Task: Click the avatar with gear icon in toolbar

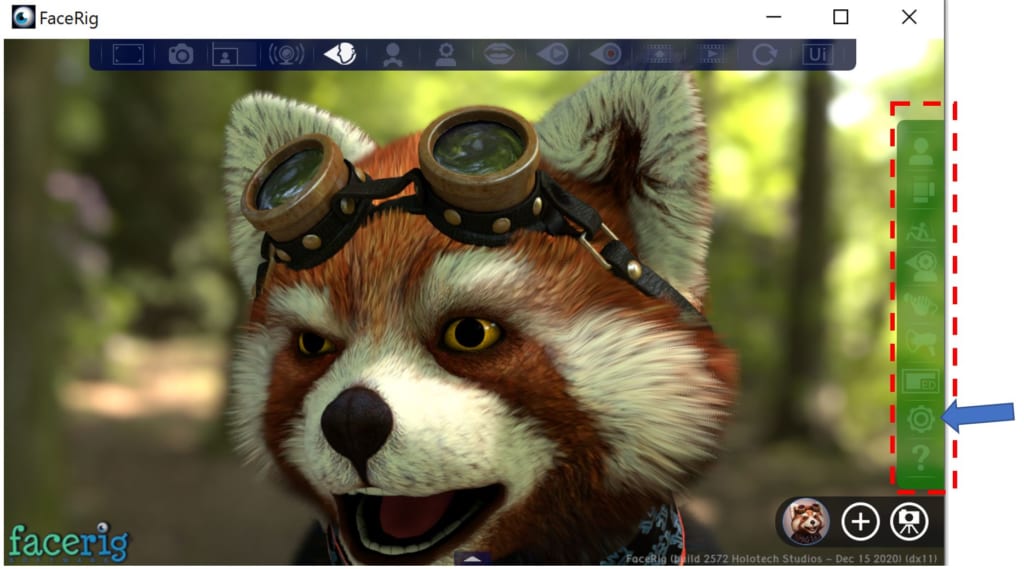Action: point(446,55)
